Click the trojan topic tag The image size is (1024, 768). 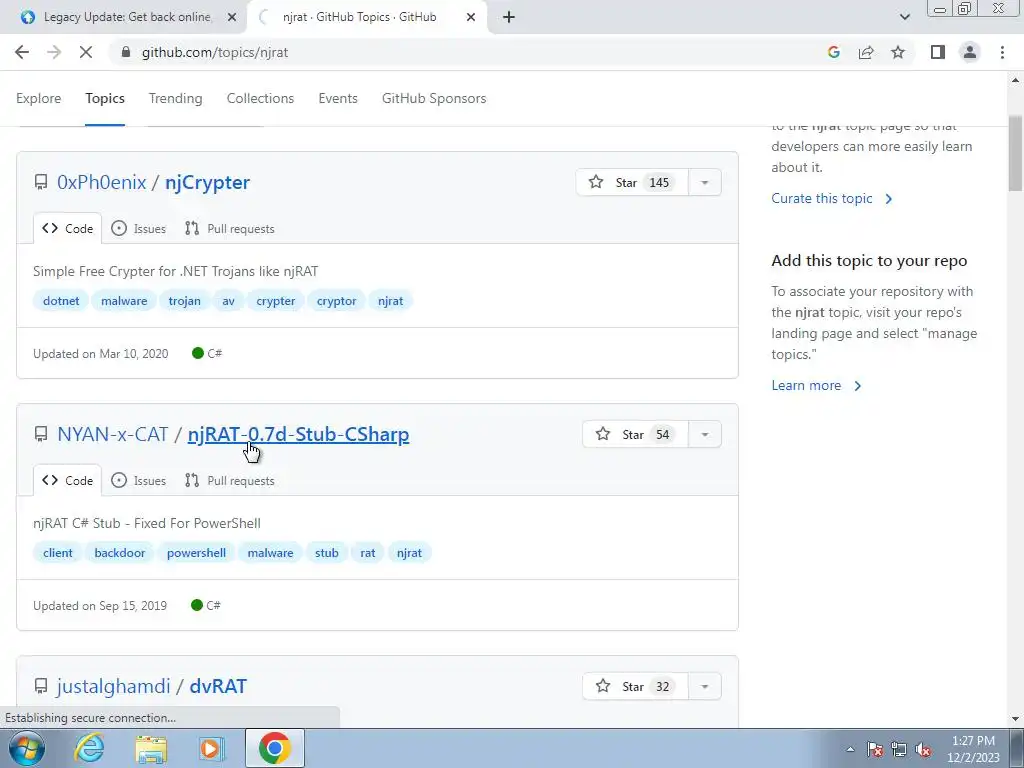184,301
